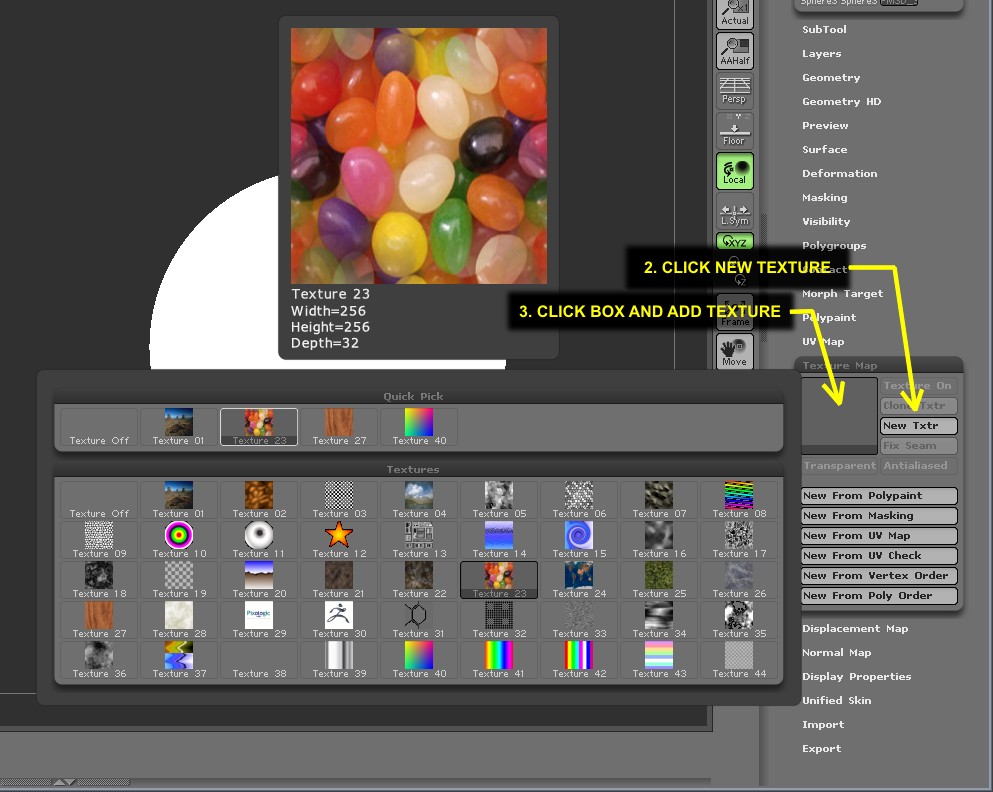Toggle the Antialiased option
The height and width of the screenshot is (792, 993).
pyautogui.click(x=918, y=465)
